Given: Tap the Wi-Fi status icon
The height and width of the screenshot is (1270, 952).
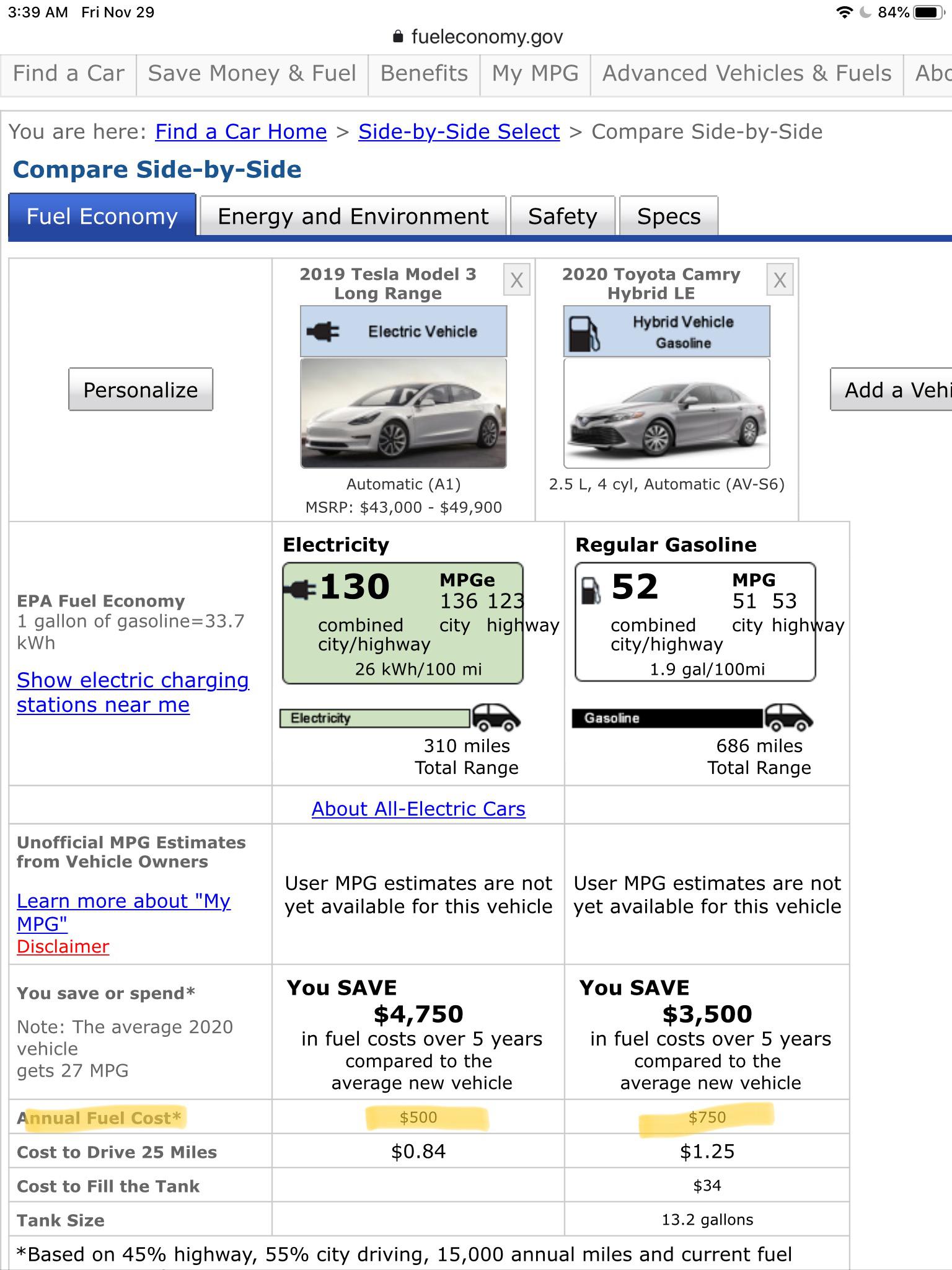Looking at the screenshot, I should 844,12.
